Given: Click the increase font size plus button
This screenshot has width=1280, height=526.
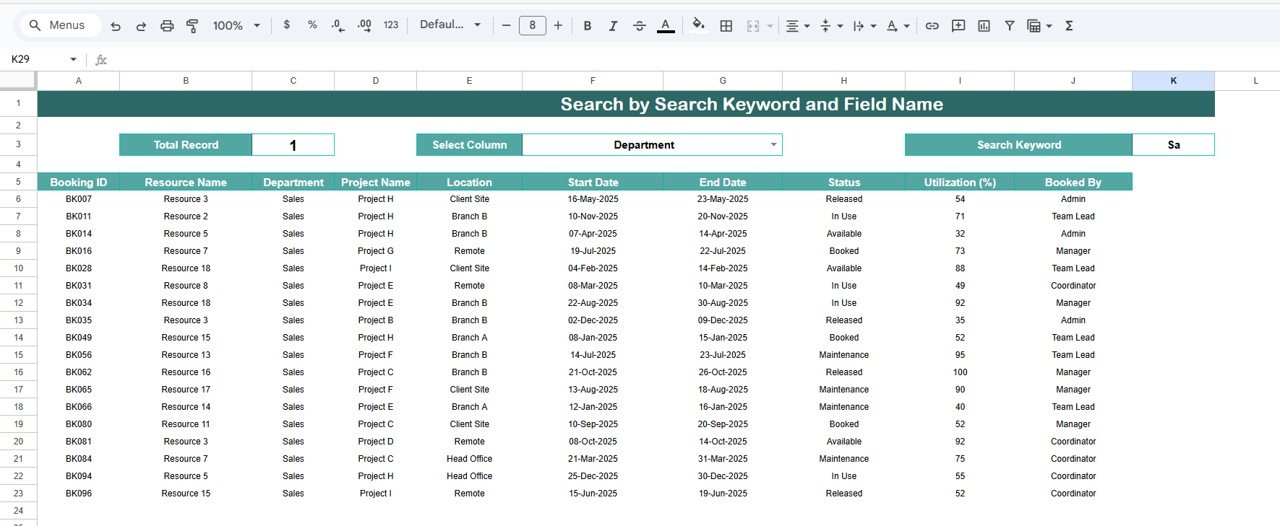Looking at the screenshot, I should point(558,25).
